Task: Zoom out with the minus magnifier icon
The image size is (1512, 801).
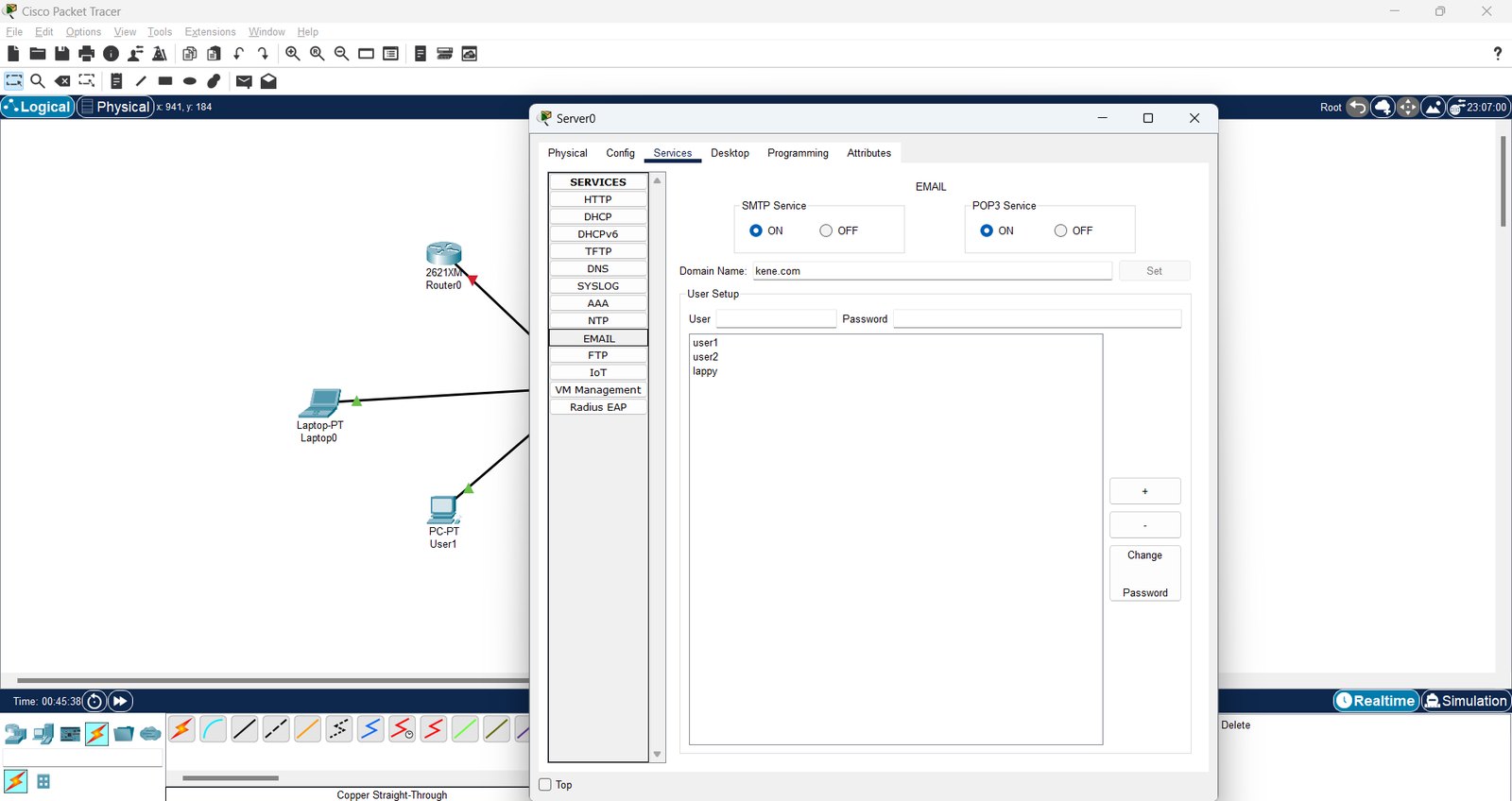Action: pyautogui.click(x=342, y=54)
